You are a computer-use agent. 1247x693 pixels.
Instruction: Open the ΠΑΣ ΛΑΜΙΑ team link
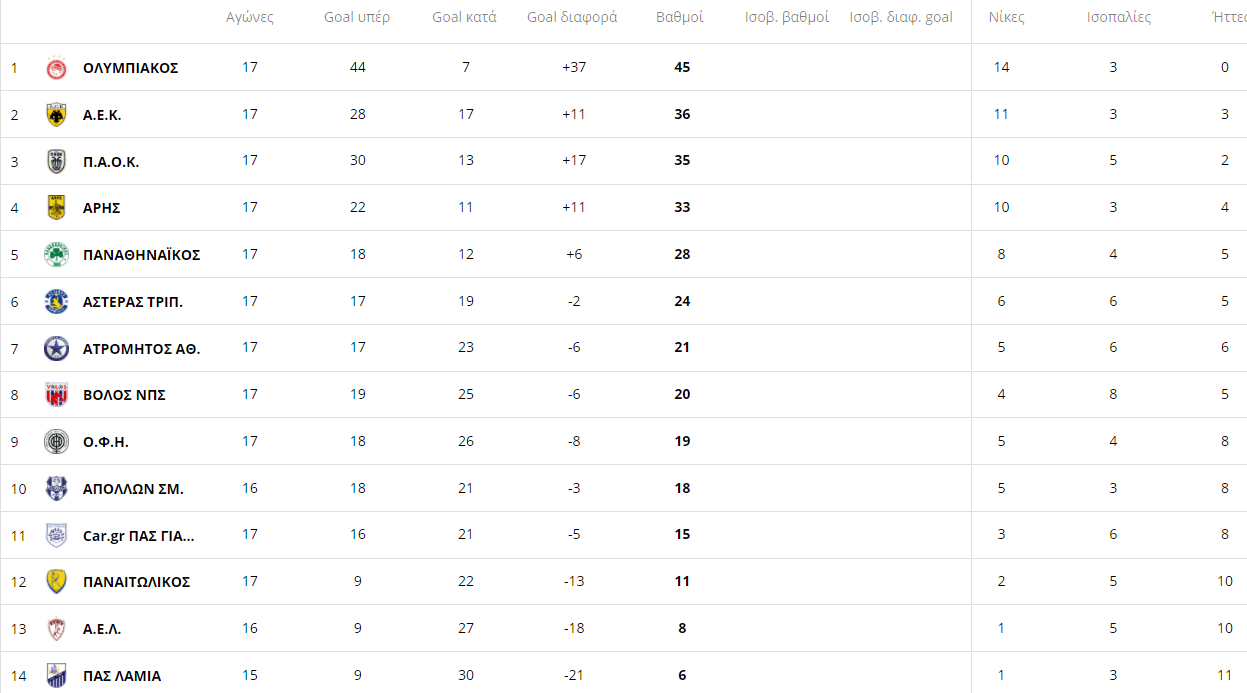[x=122, y=676]
